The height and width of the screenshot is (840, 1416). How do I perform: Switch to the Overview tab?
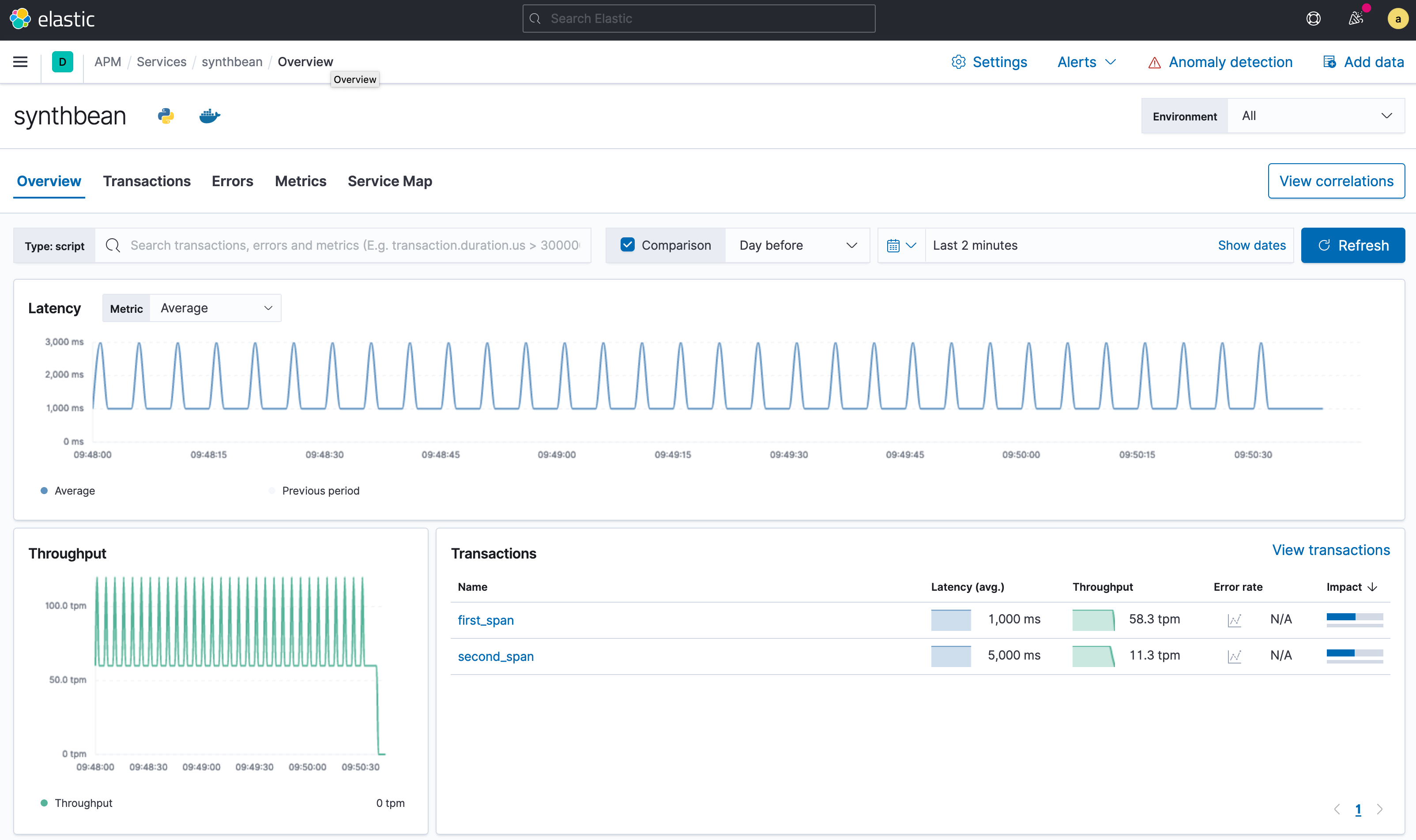49,181
